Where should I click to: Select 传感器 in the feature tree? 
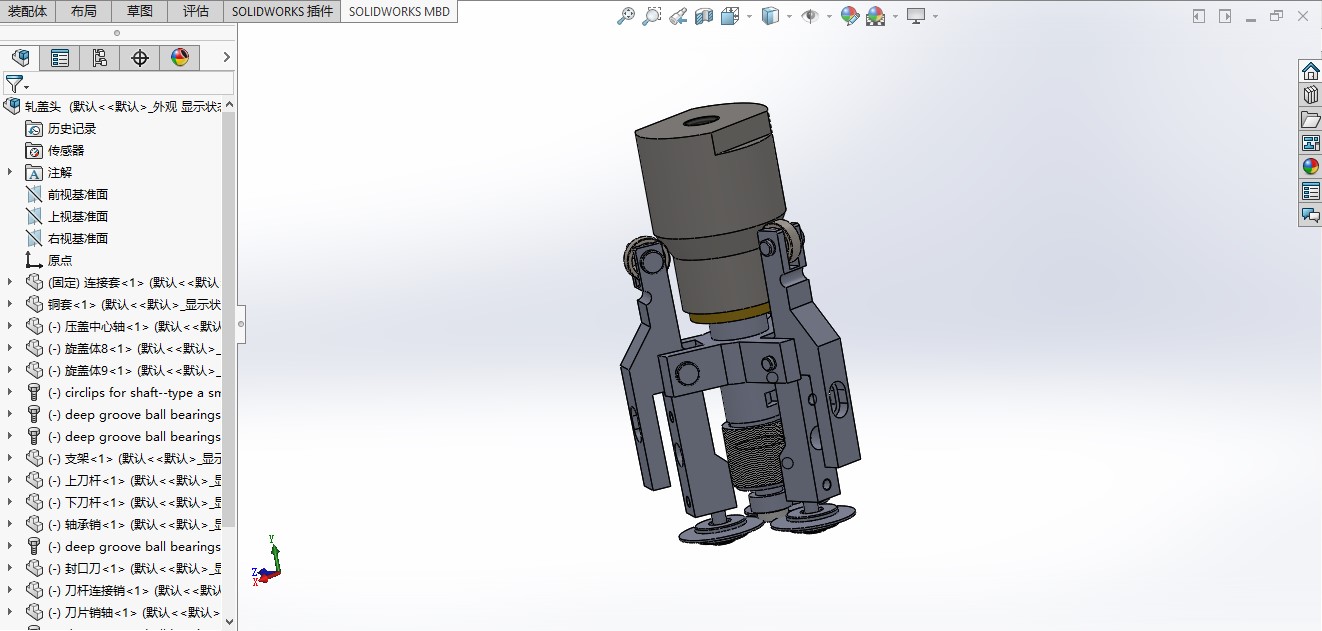(66, 150)
